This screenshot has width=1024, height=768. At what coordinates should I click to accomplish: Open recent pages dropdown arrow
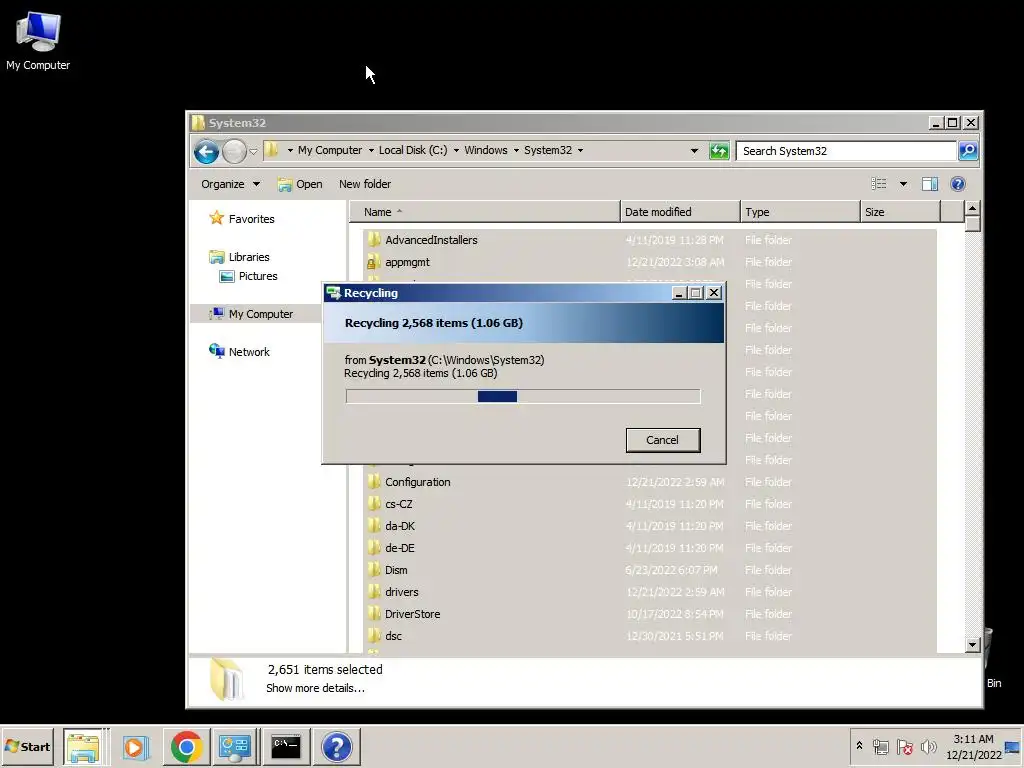click(253, 152)
